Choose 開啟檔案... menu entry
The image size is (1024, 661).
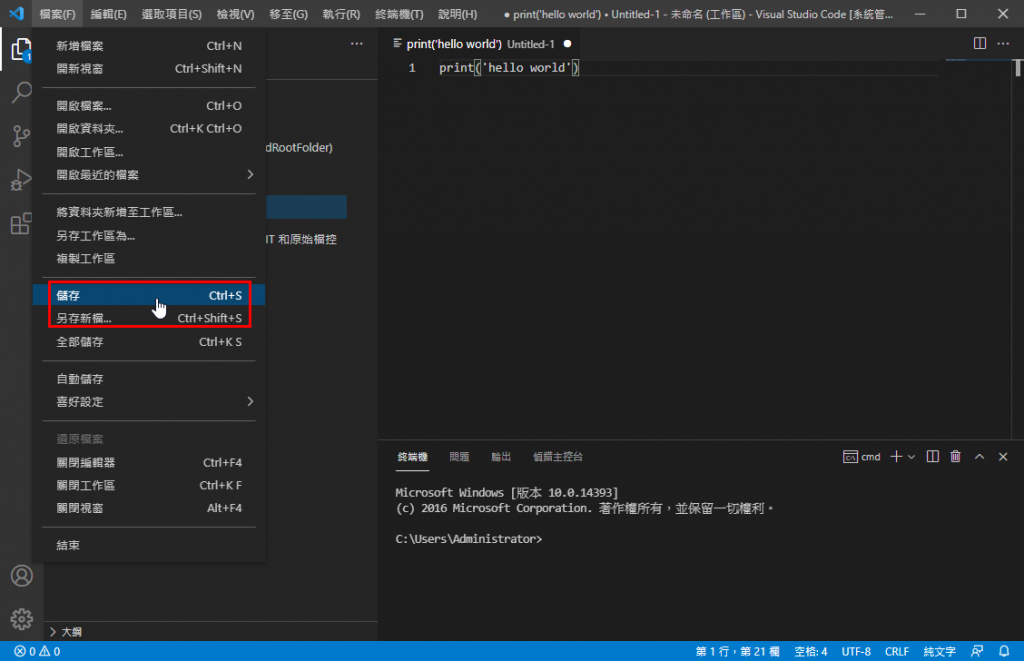point(149,106)
